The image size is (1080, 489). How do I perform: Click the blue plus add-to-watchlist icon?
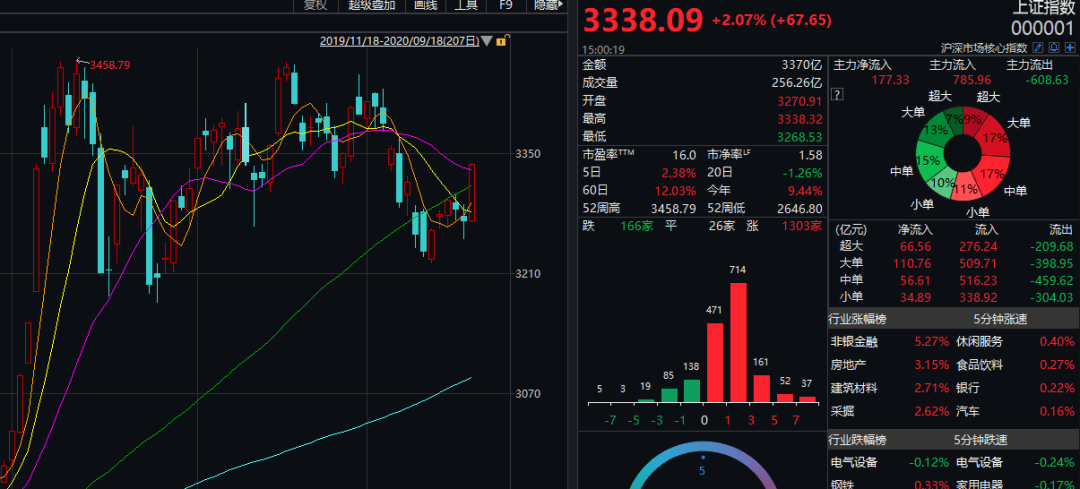coord(1069,48)
